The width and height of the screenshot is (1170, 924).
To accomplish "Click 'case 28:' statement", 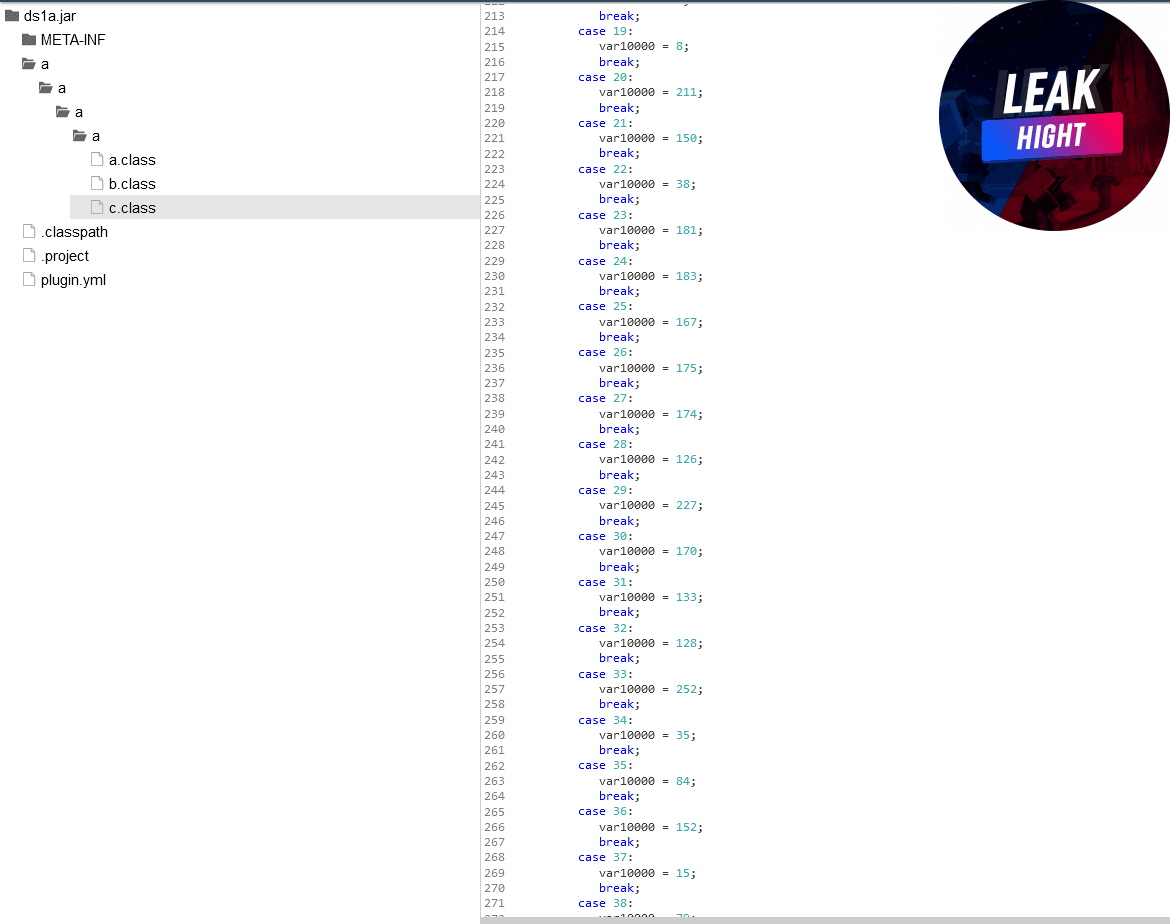I will click(605, 444).
